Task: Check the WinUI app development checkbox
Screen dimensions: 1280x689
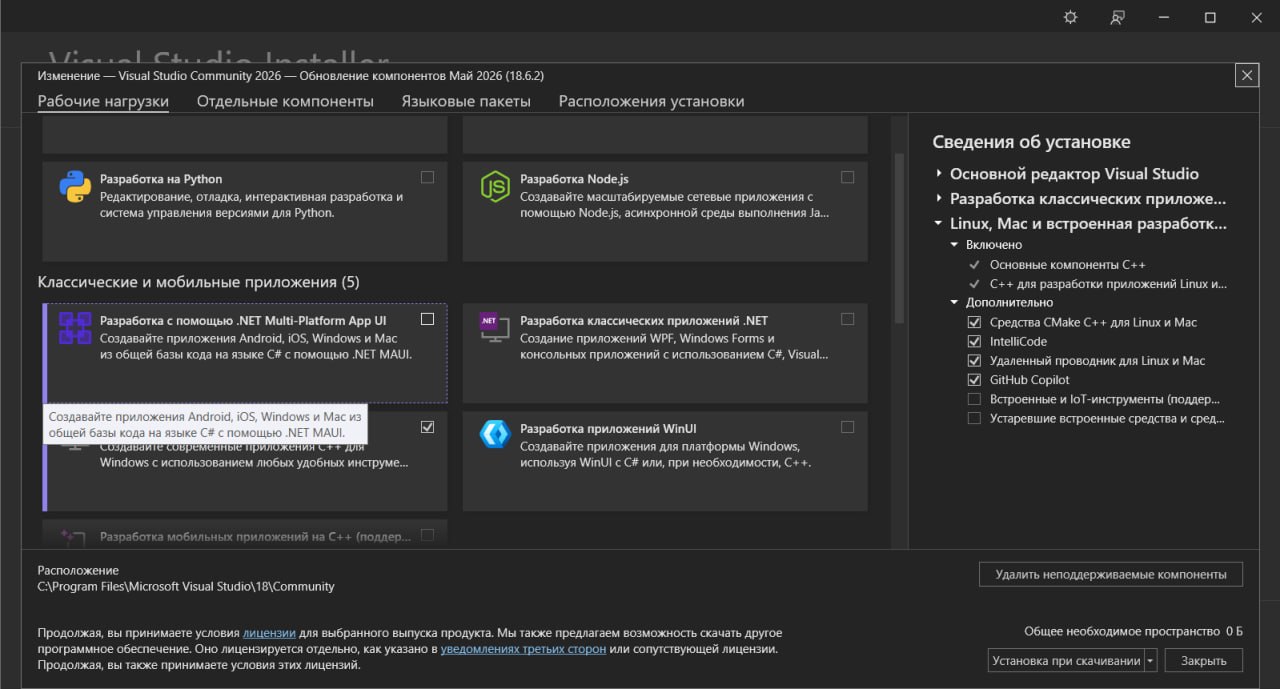Action: coord(848,427)
